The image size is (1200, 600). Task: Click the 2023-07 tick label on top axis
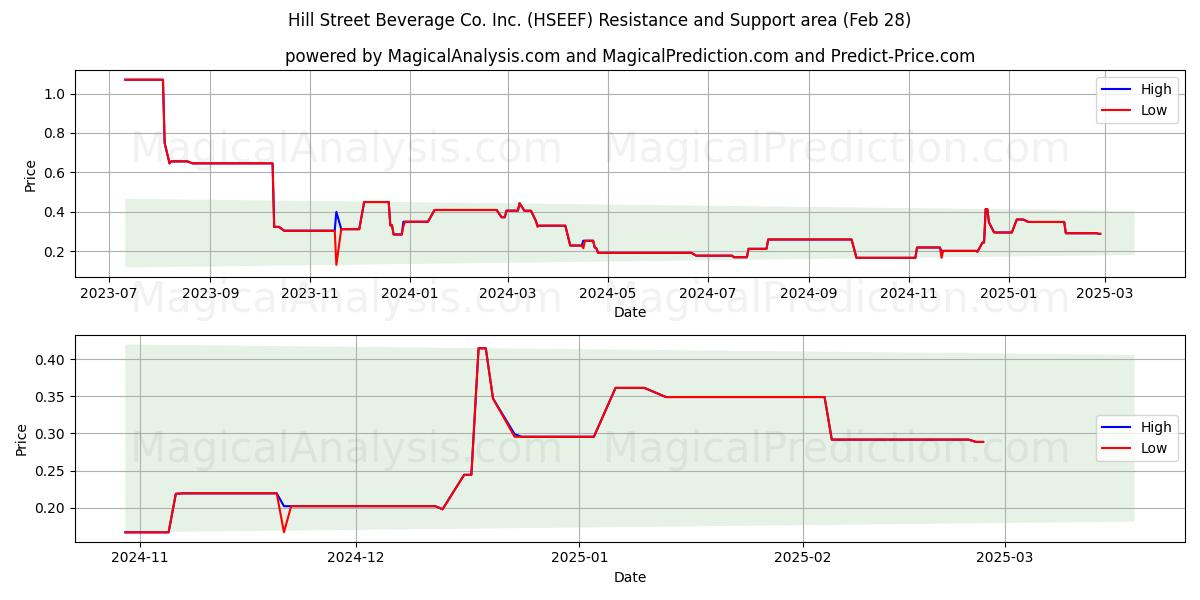point(109,294)
